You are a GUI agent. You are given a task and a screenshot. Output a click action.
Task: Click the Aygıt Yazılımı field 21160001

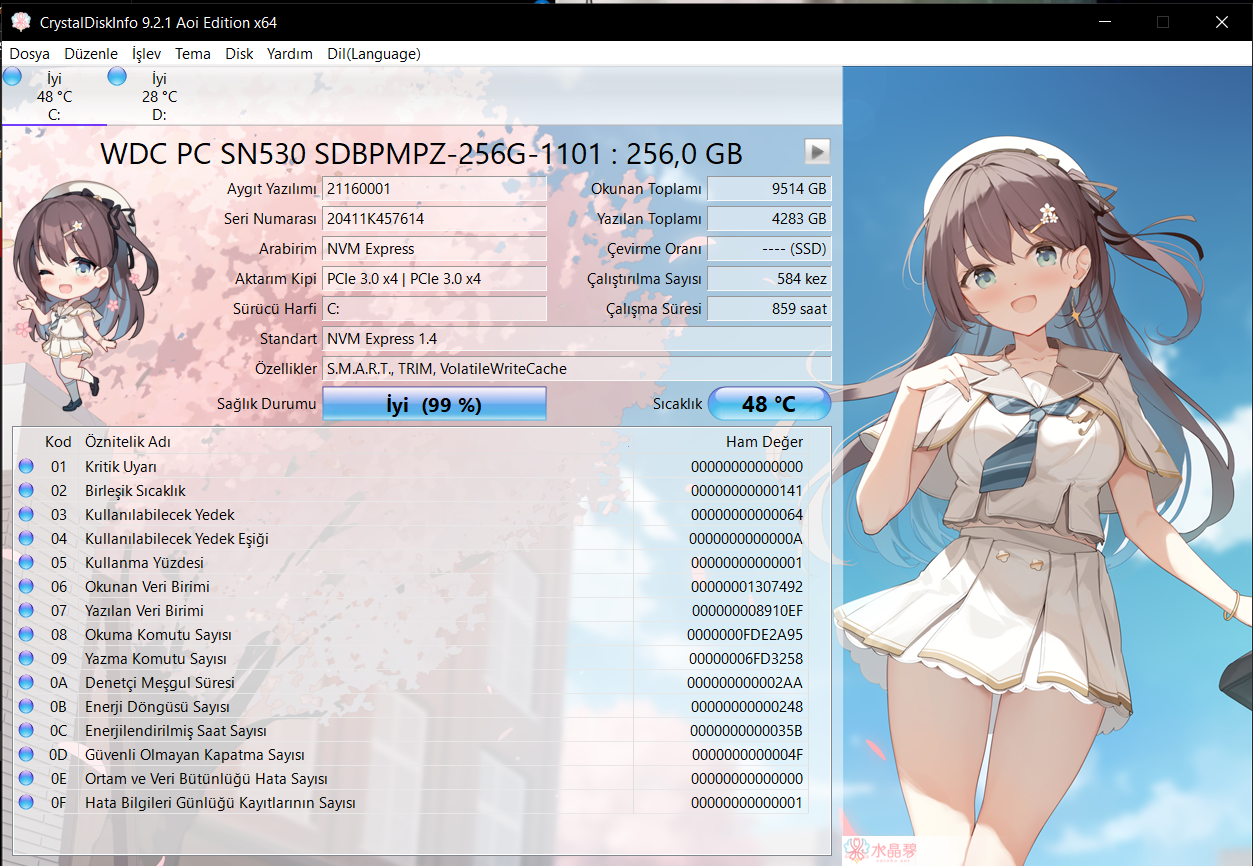point(434,188)
